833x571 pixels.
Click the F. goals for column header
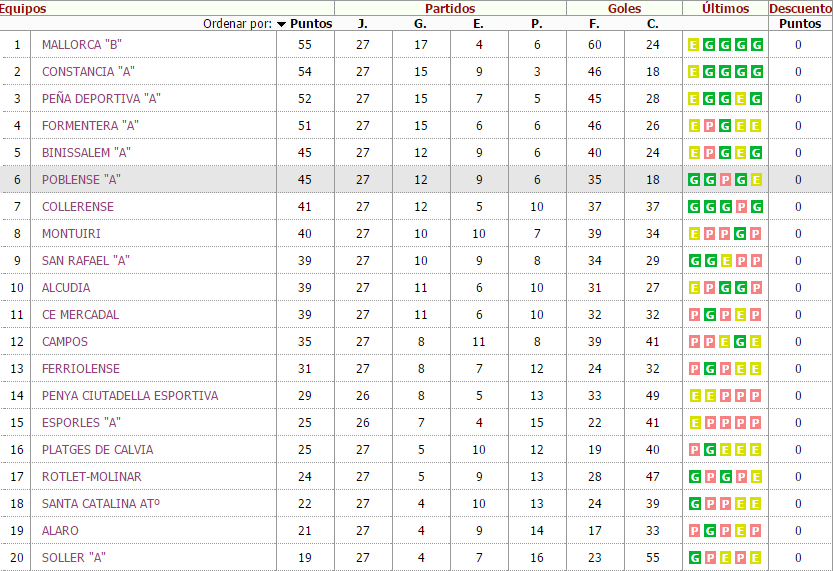tap(595, 24)
